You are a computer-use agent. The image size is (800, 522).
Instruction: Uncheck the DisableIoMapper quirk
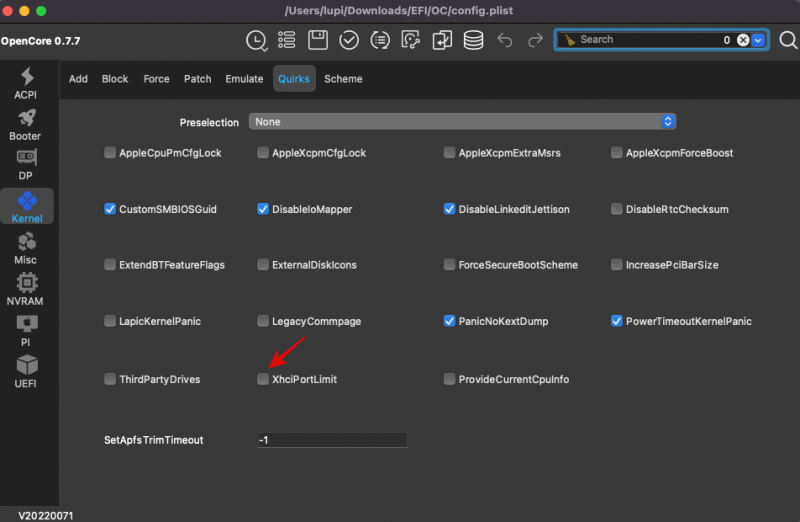click(x=263, y=210)
